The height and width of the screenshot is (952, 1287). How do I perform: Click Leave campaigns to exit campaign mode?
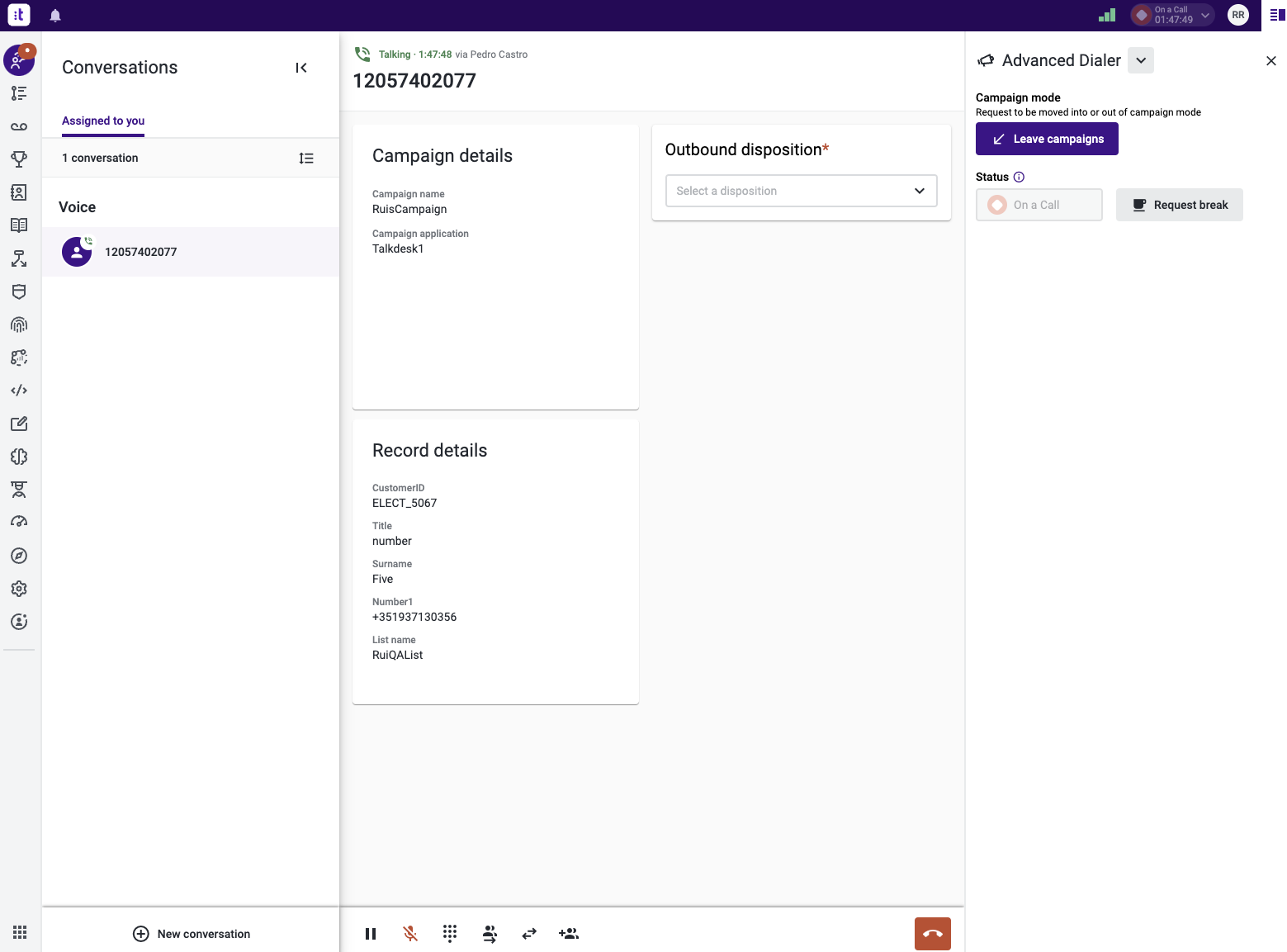(1047, 139)
